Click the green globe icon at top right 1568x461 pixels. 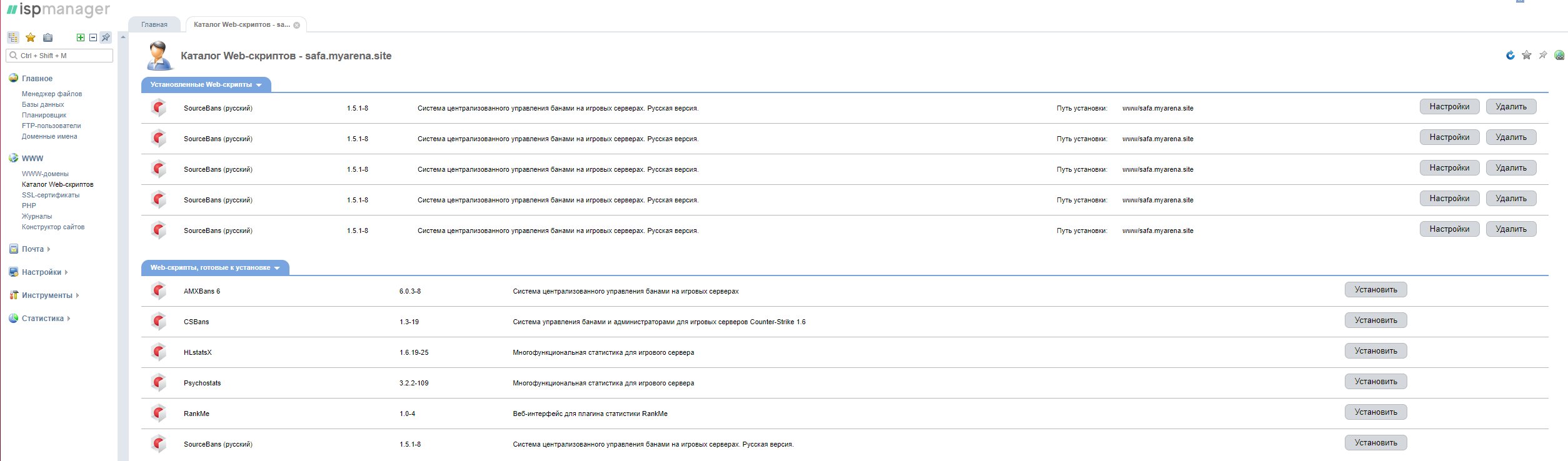click(1559, 55)
